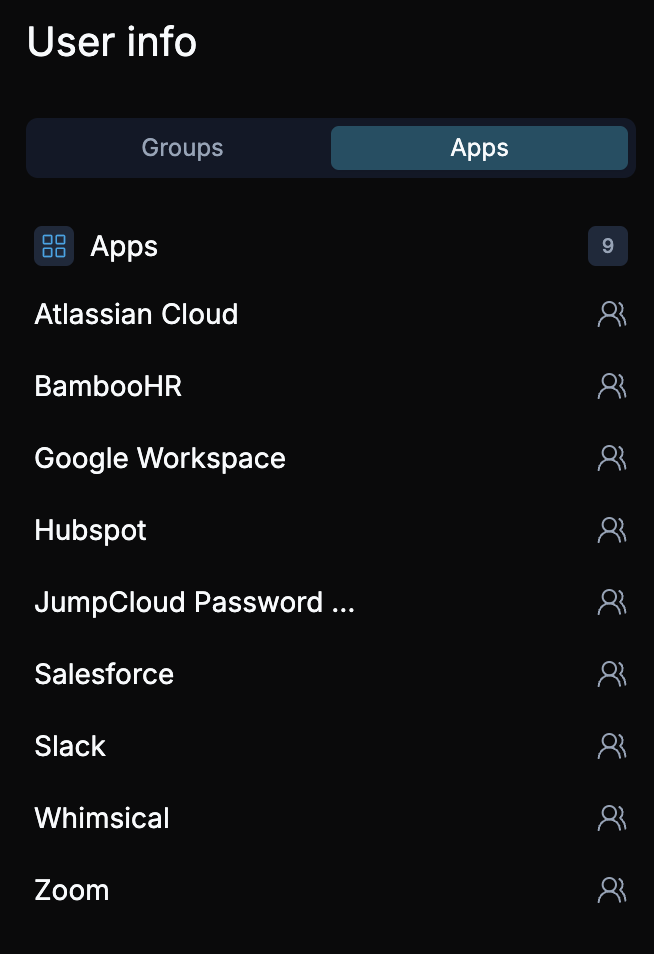Click the Apps grid icon next to Apps header
Screen dimensions: 654x954
54,246
